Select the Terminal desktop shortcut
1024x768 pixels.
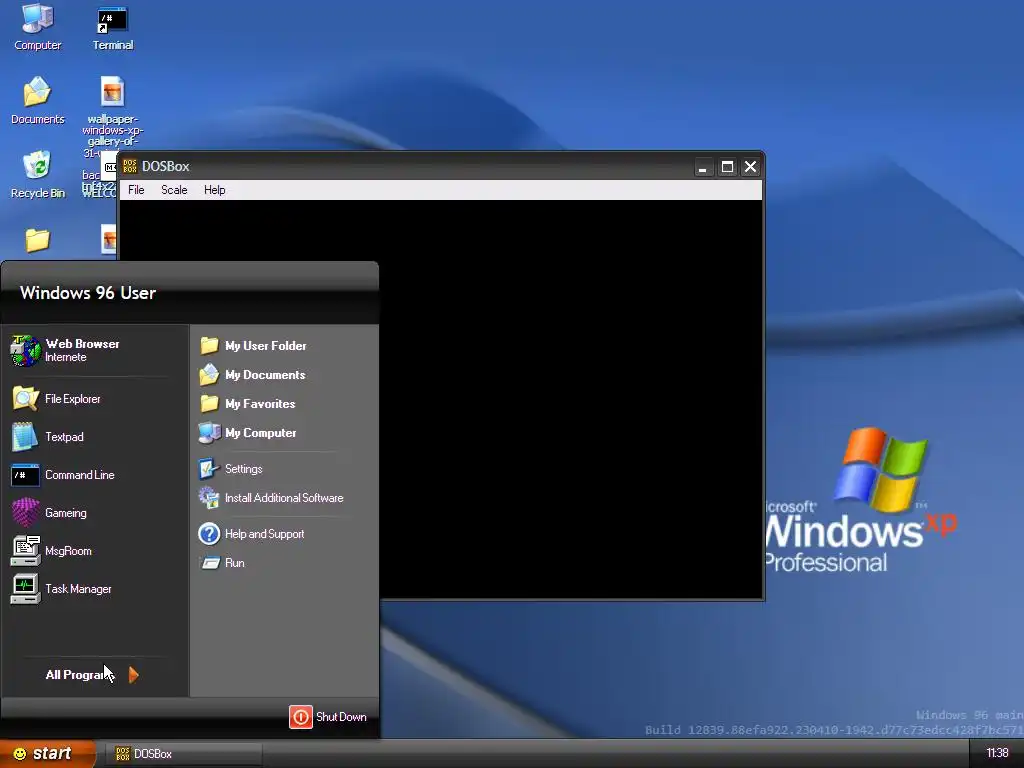112,29
